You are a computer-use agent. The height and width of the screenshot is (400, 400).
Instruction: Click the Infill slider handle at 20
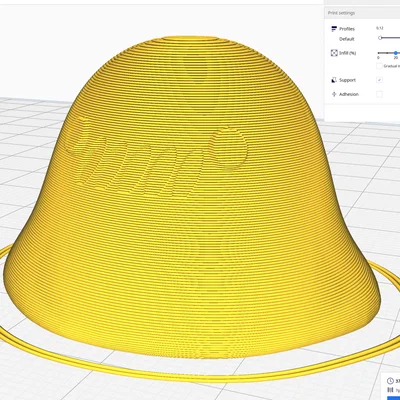pyautogui.click(x=396, y=53)
